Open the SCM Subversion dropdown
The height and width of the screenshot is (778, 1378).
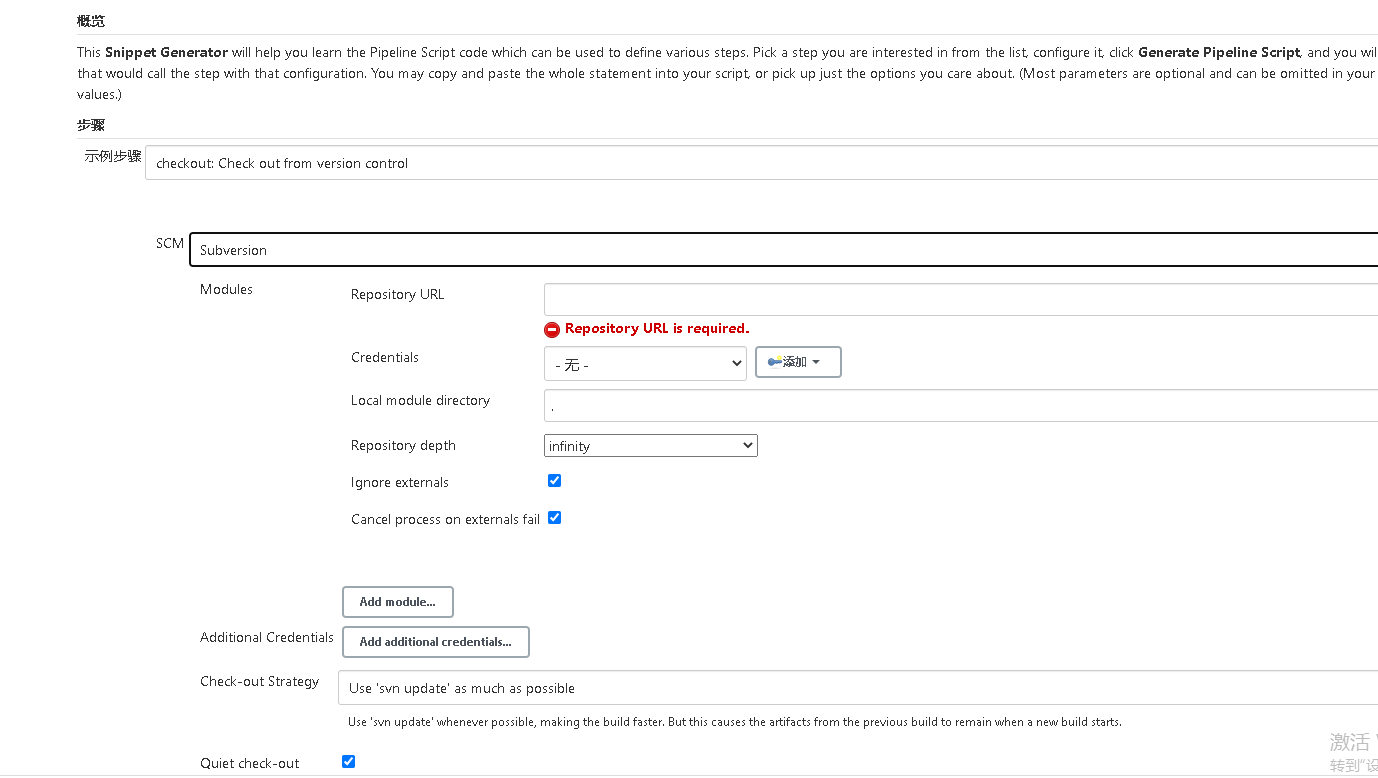click(783, 250)
